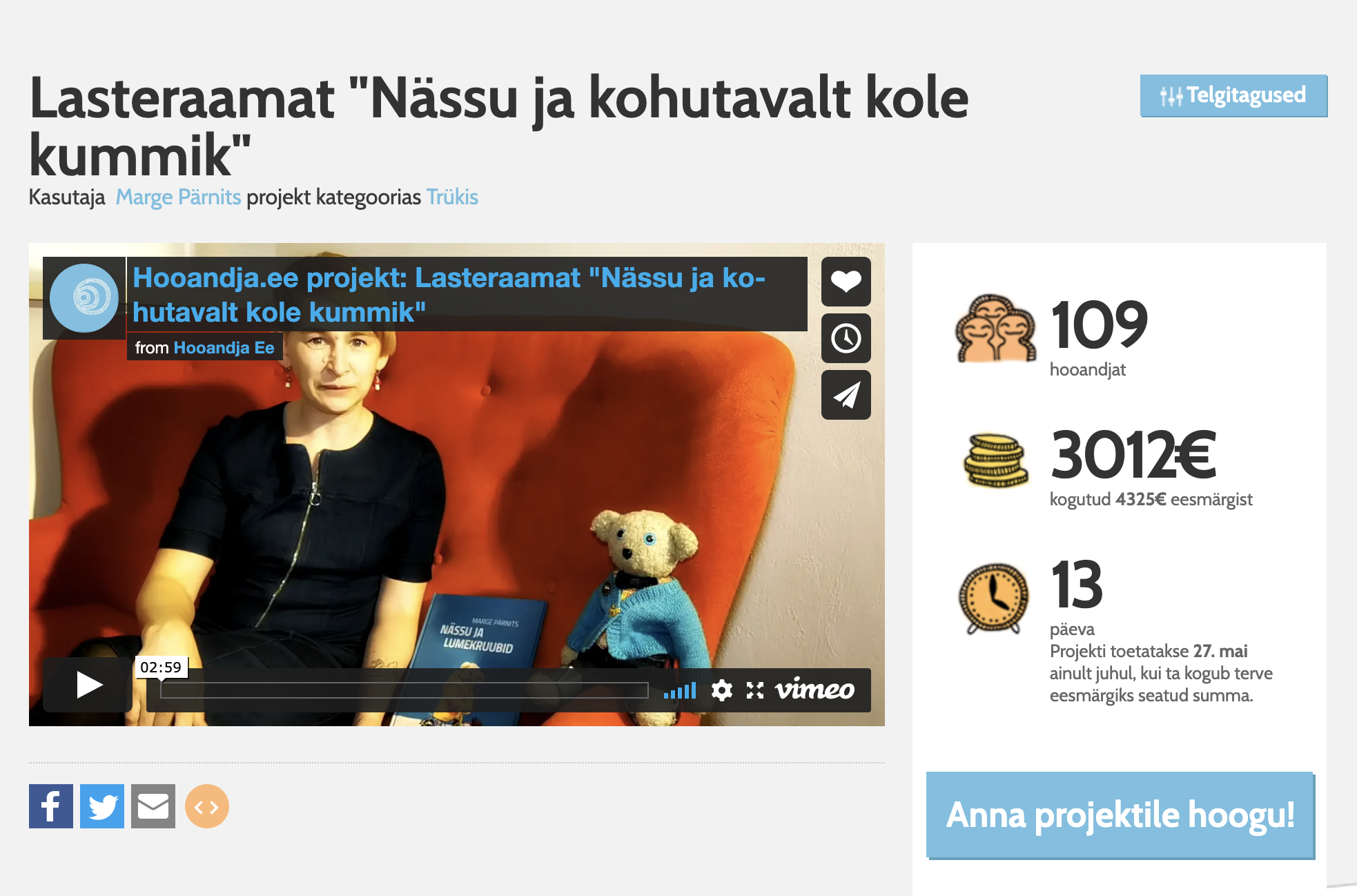1357x896 pixels.
Task: Toggle video fullscreen mode
Action: [x=755, y=690]
